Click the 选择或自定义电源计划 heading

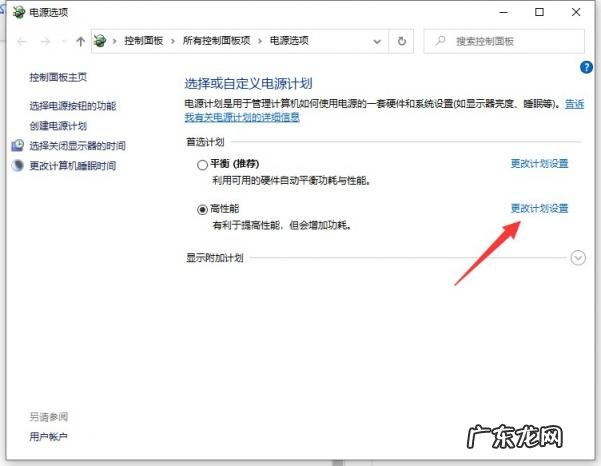pos(248,83)
